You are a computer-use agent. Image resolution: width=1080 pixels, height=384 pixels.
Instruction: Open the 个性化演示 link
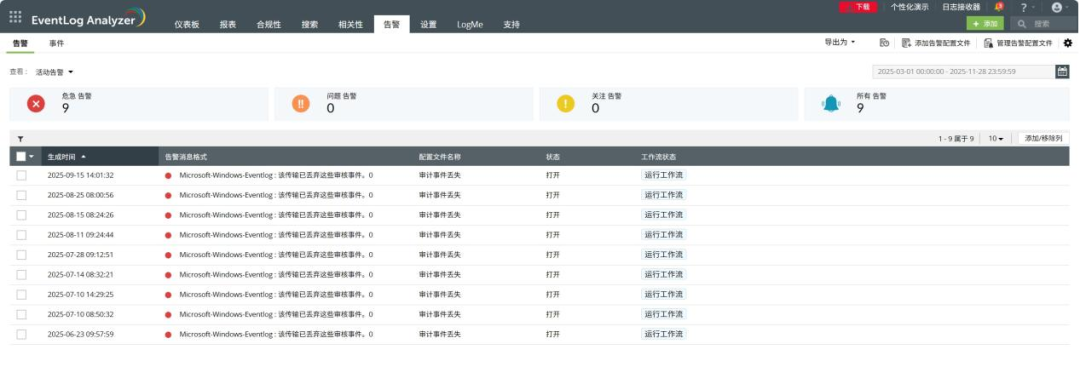pos(909,7)
